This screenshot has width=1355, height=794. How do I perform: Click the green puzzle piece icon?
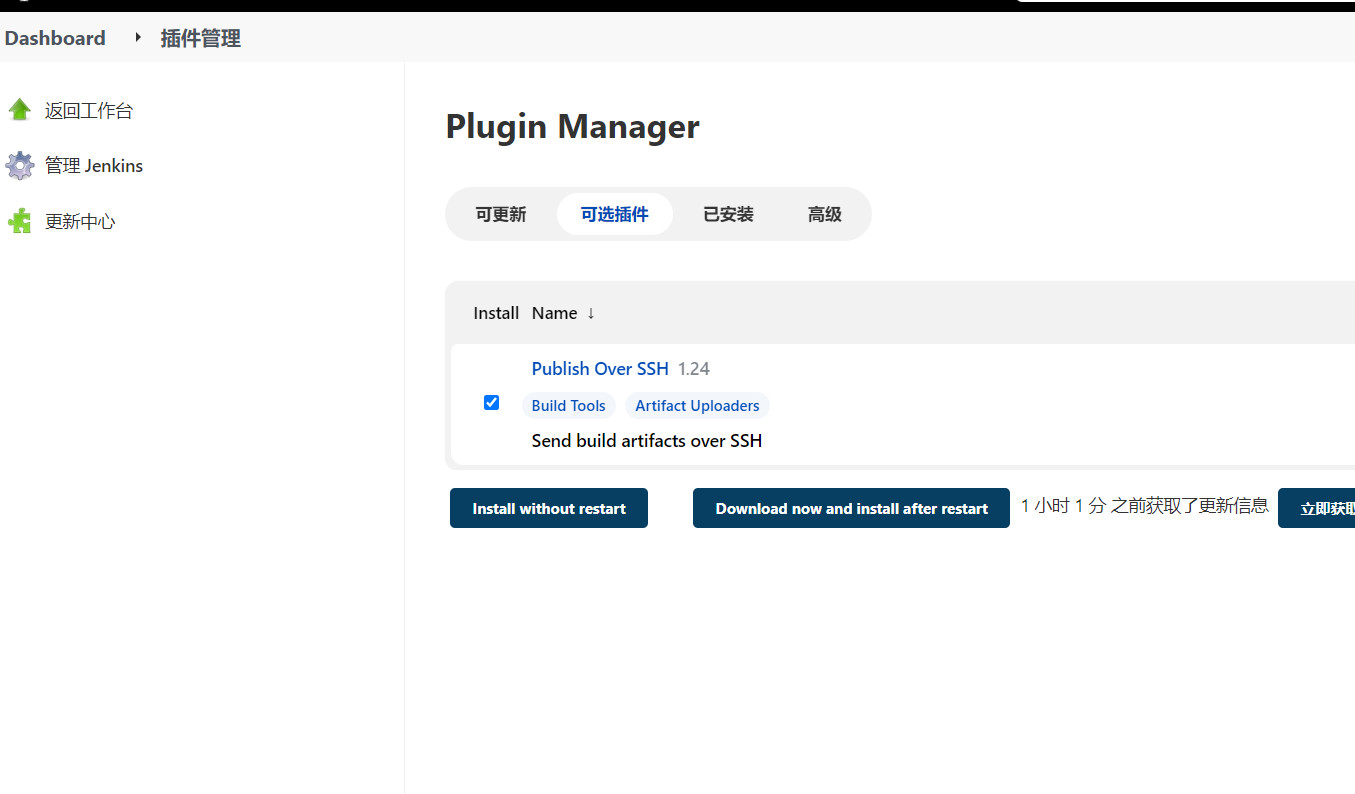20,221
